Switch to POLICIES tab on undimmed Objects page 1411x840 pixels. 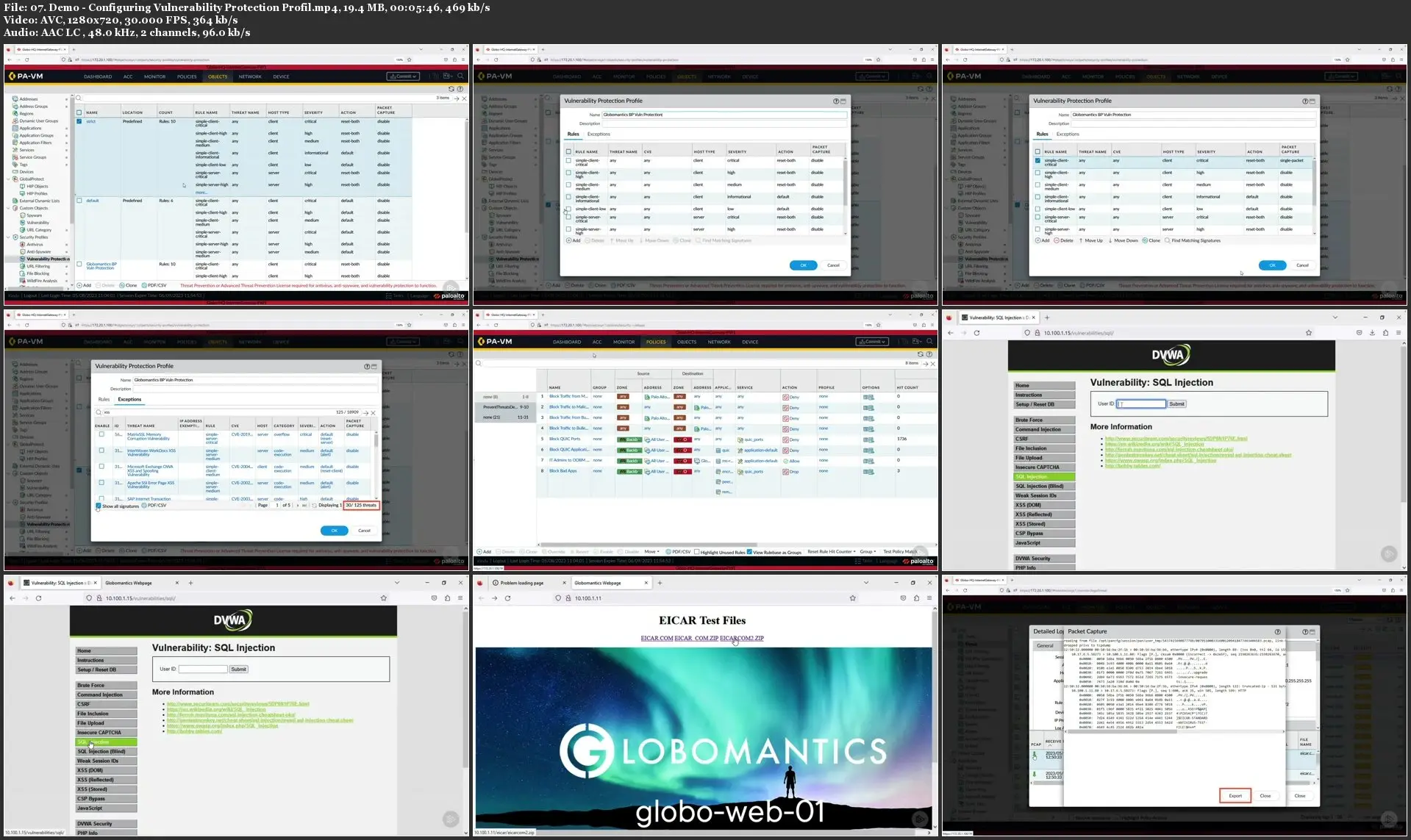point(187,76)
